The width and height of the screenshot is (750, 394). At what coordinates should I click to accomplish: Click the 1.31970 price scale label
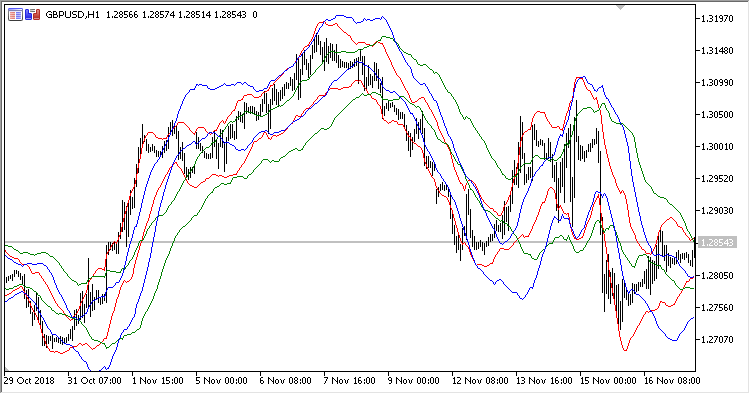pyautogui.click(x=717, y=19)
